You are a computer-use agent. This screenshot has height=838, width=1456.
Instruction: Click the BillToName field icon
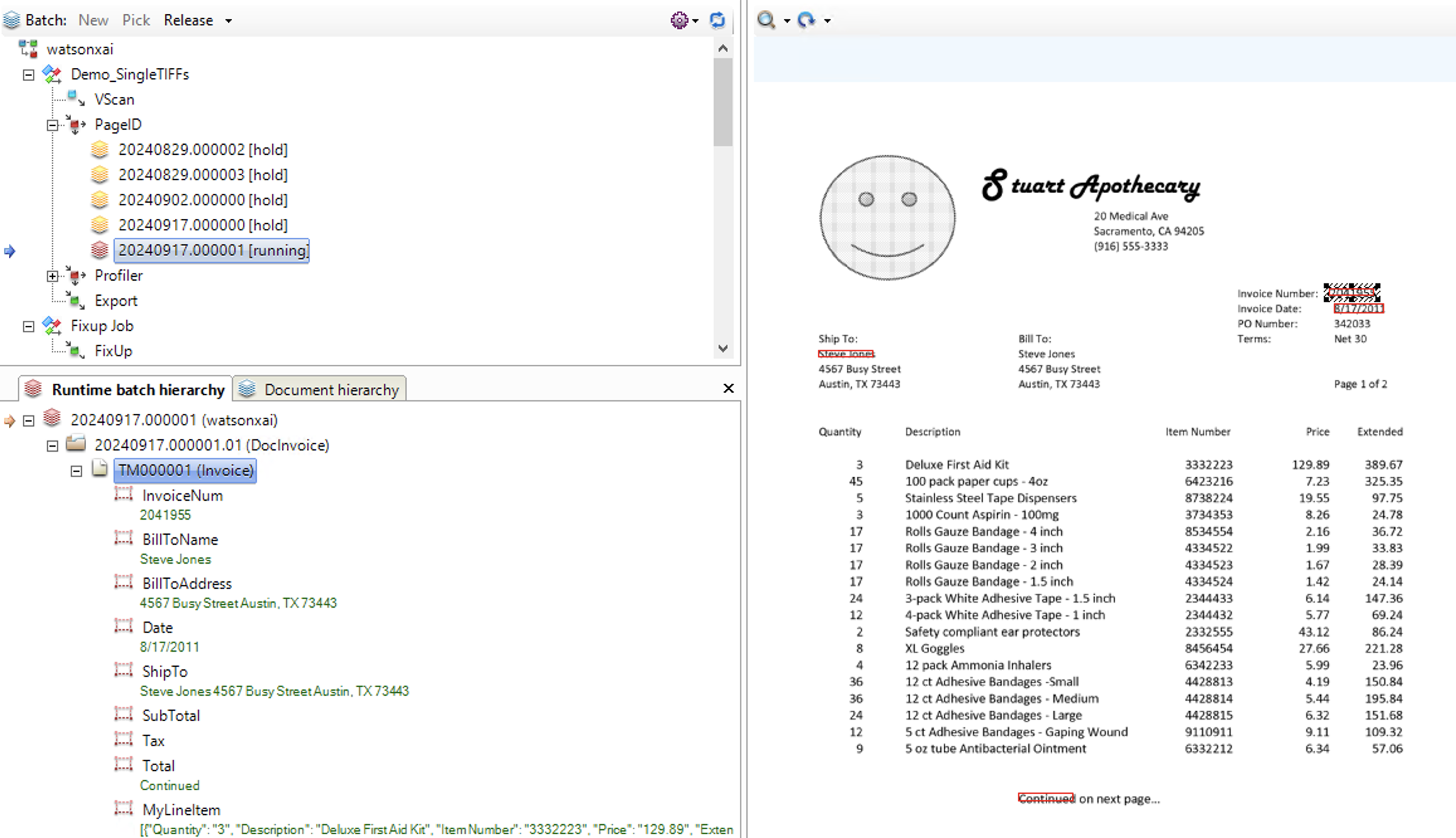[123, 539]
